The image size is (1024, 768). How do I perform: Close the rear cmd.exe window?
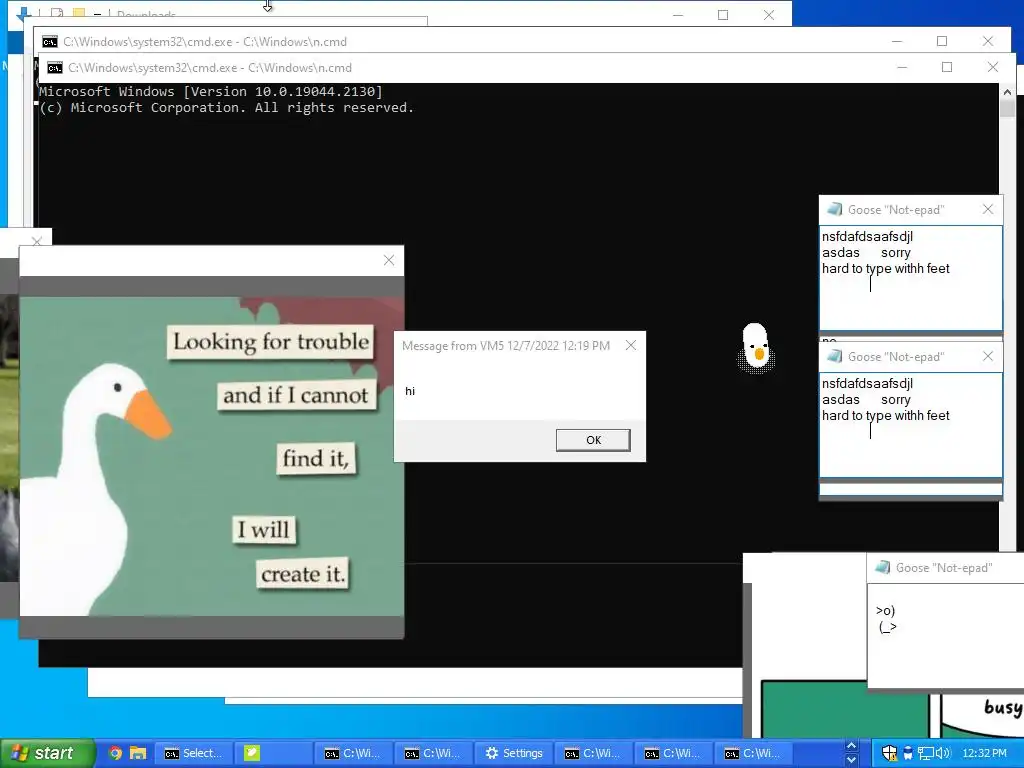987,41
